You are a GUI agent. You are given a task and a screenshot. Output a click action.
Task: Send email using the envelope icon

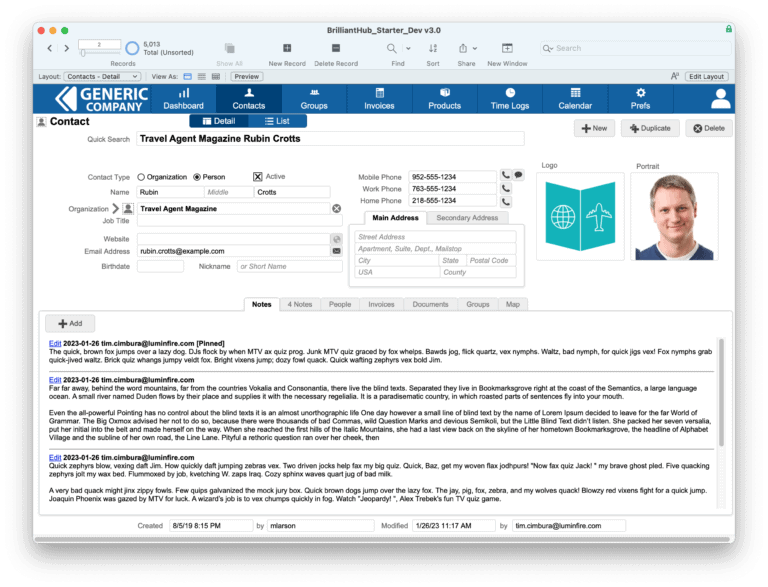[x=337, y=252]
